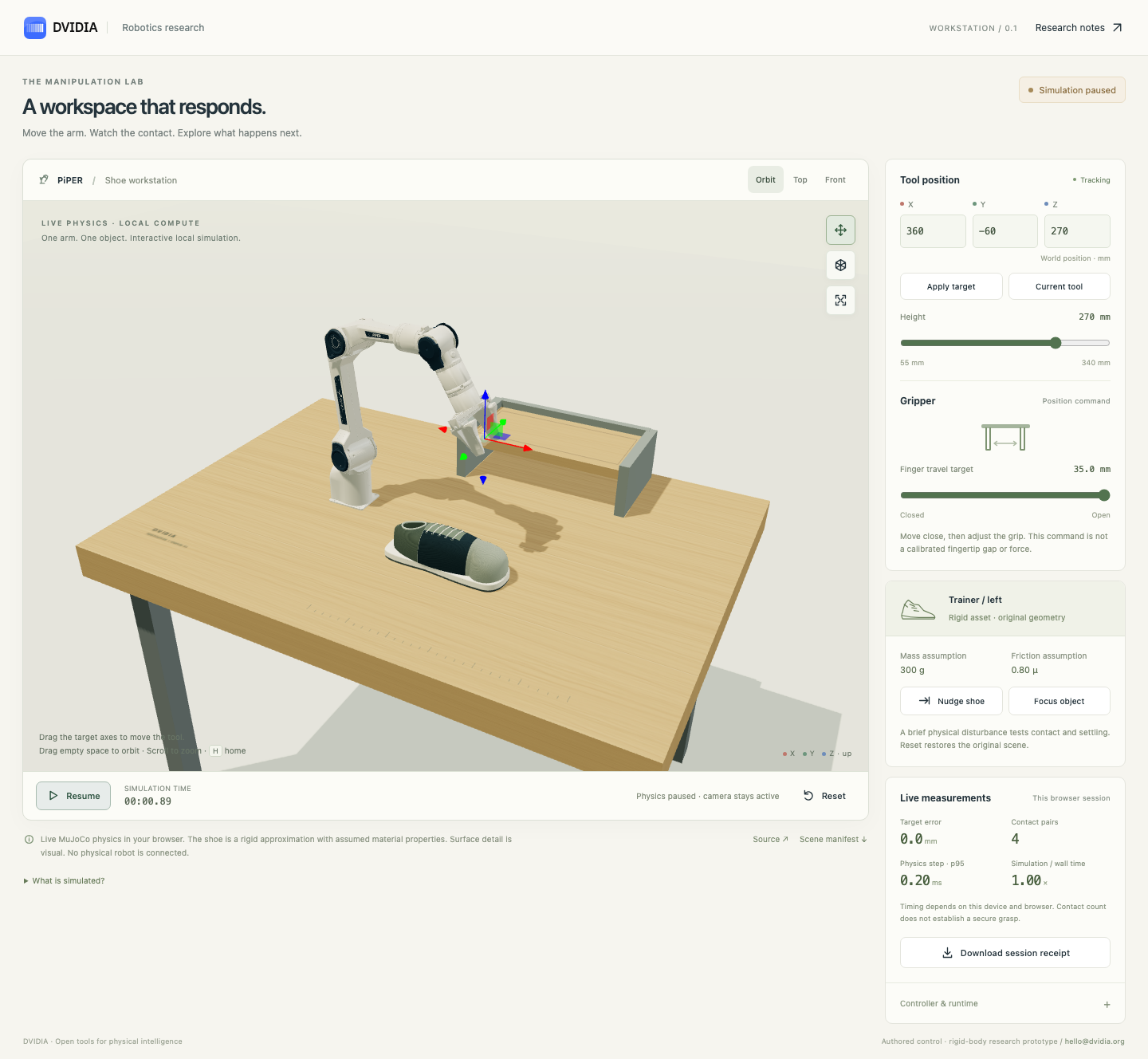1148x1059 pixels.
Task: Click the red X-axis arrow gizmo
Action: (527, 448)
